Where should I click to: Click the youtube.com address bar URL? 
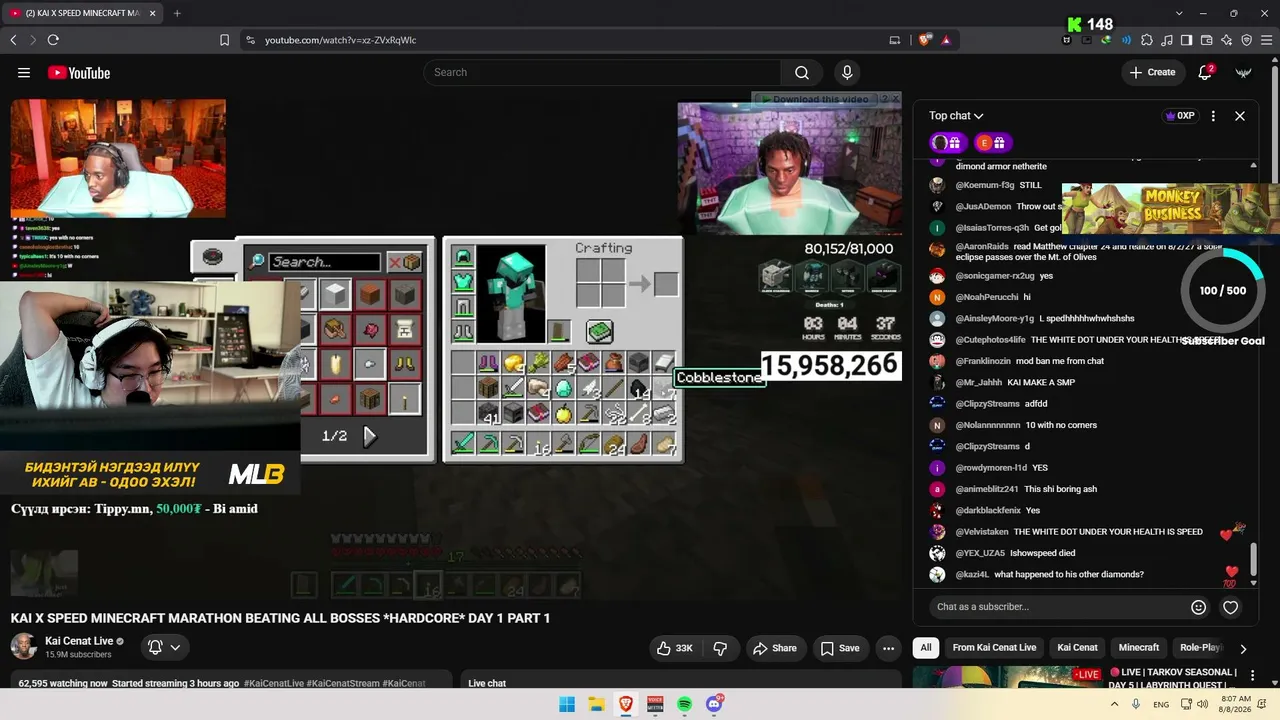pos(340,40)
